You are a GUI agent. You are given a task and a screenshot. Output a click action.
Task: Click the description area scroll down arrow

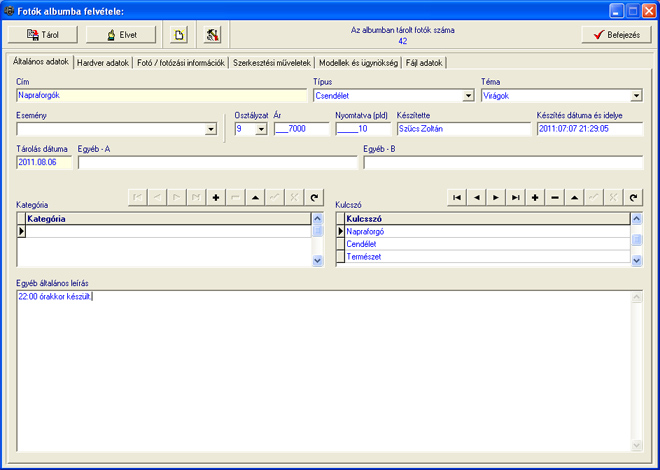point(636,445)
